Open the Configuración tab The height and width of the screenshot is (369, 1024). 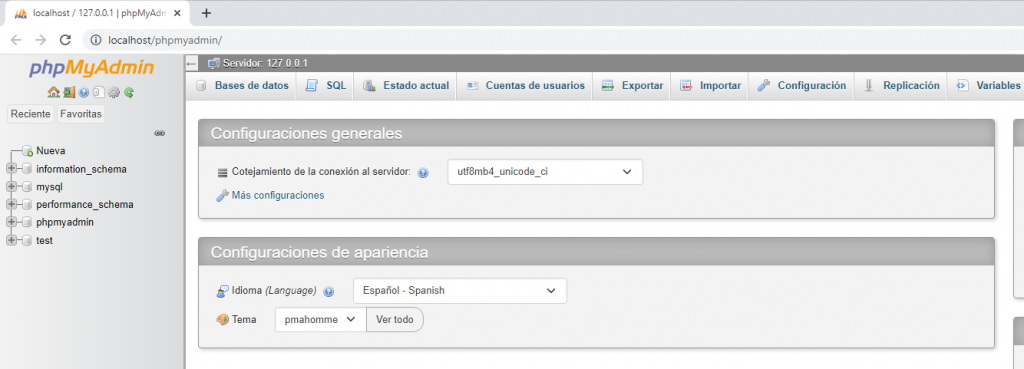[801, 86]
